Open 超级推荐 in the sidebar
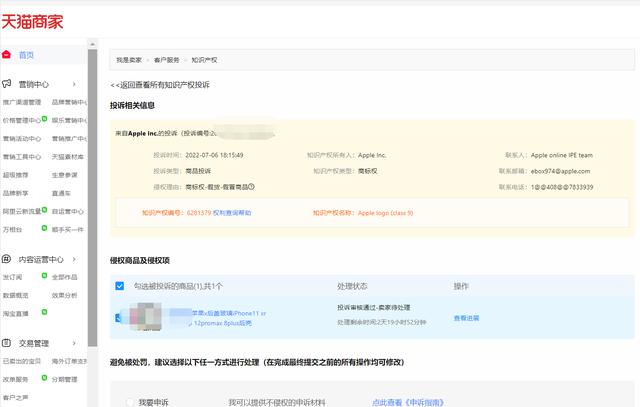This screenshot has height=407, width=640. 16,175
